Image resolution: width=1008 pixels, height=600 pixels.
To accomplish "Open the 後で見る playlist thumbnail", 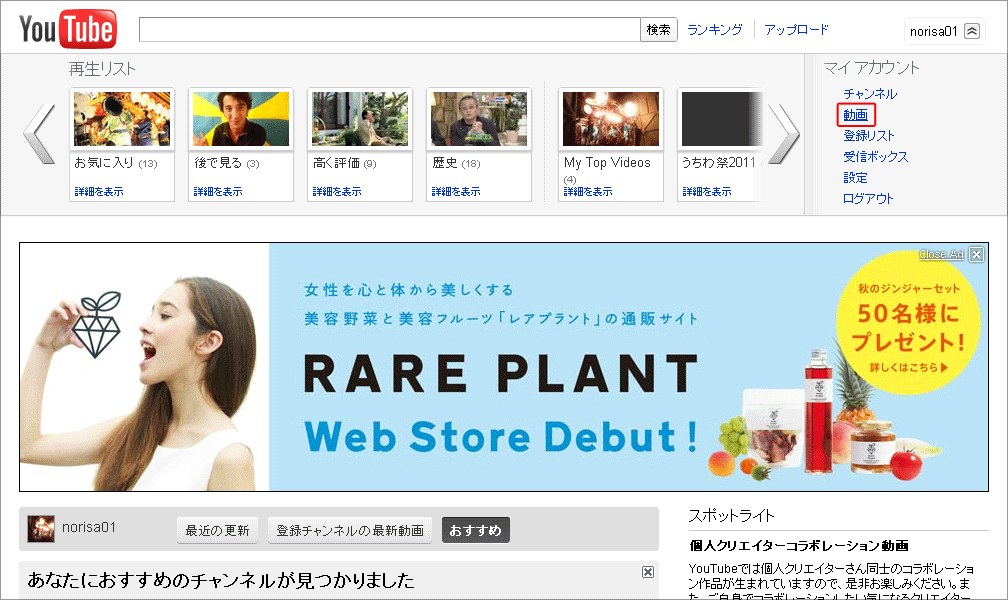I will tap(241, 119).
